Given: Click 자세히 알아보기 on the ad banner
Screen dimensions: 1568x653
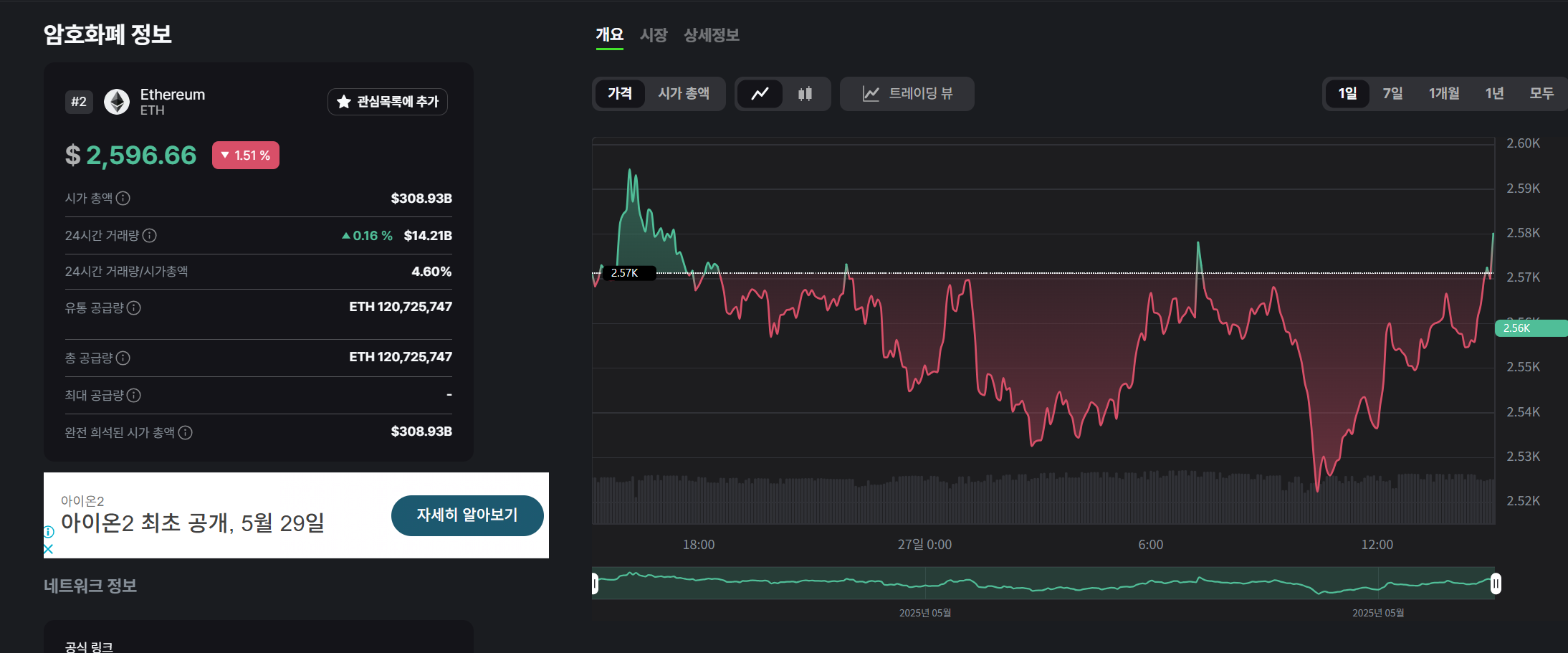Looking at the screenshot, I should [467, 515].
